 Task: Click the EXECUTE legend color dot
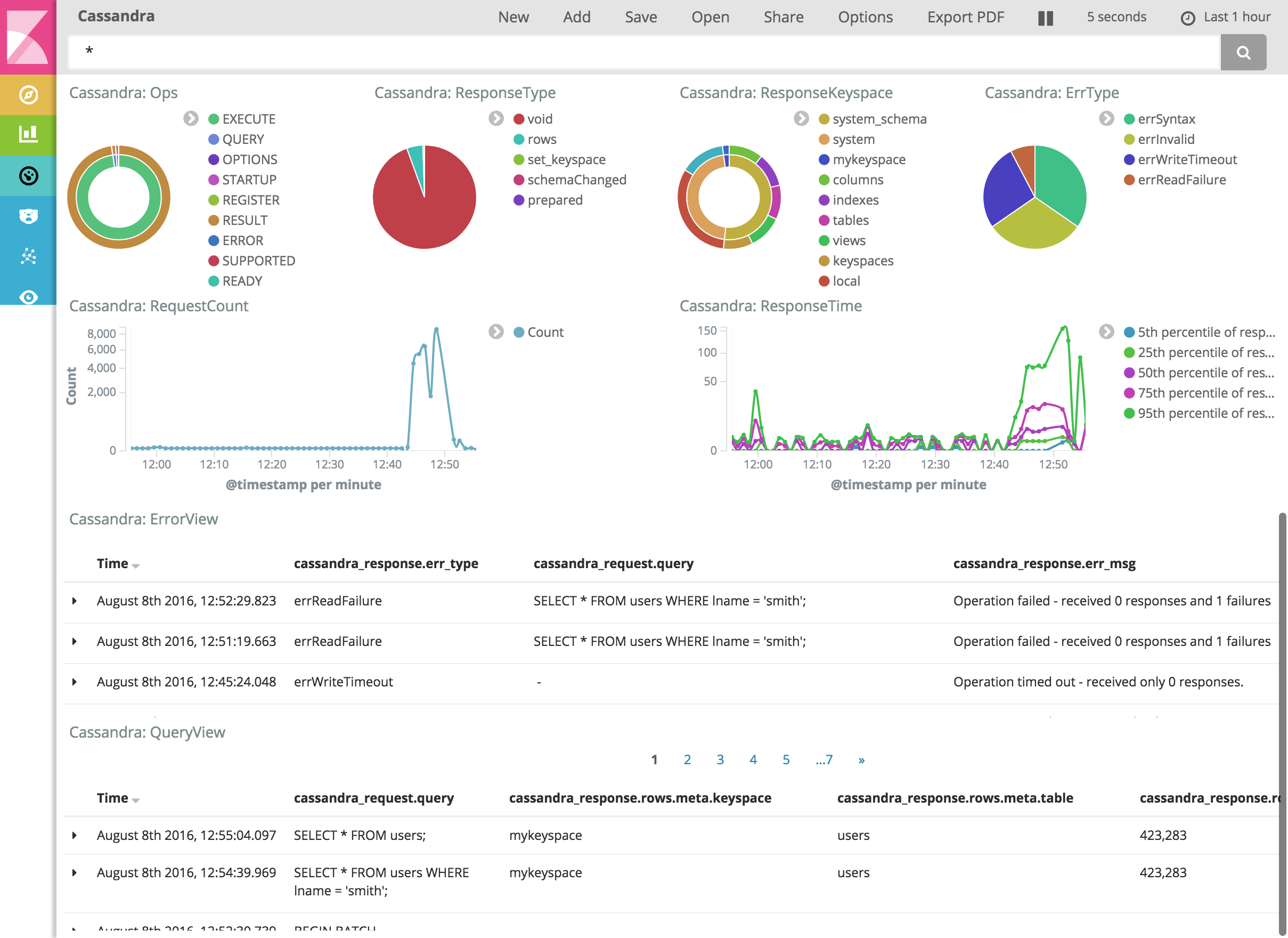click(x=214, y=119)
